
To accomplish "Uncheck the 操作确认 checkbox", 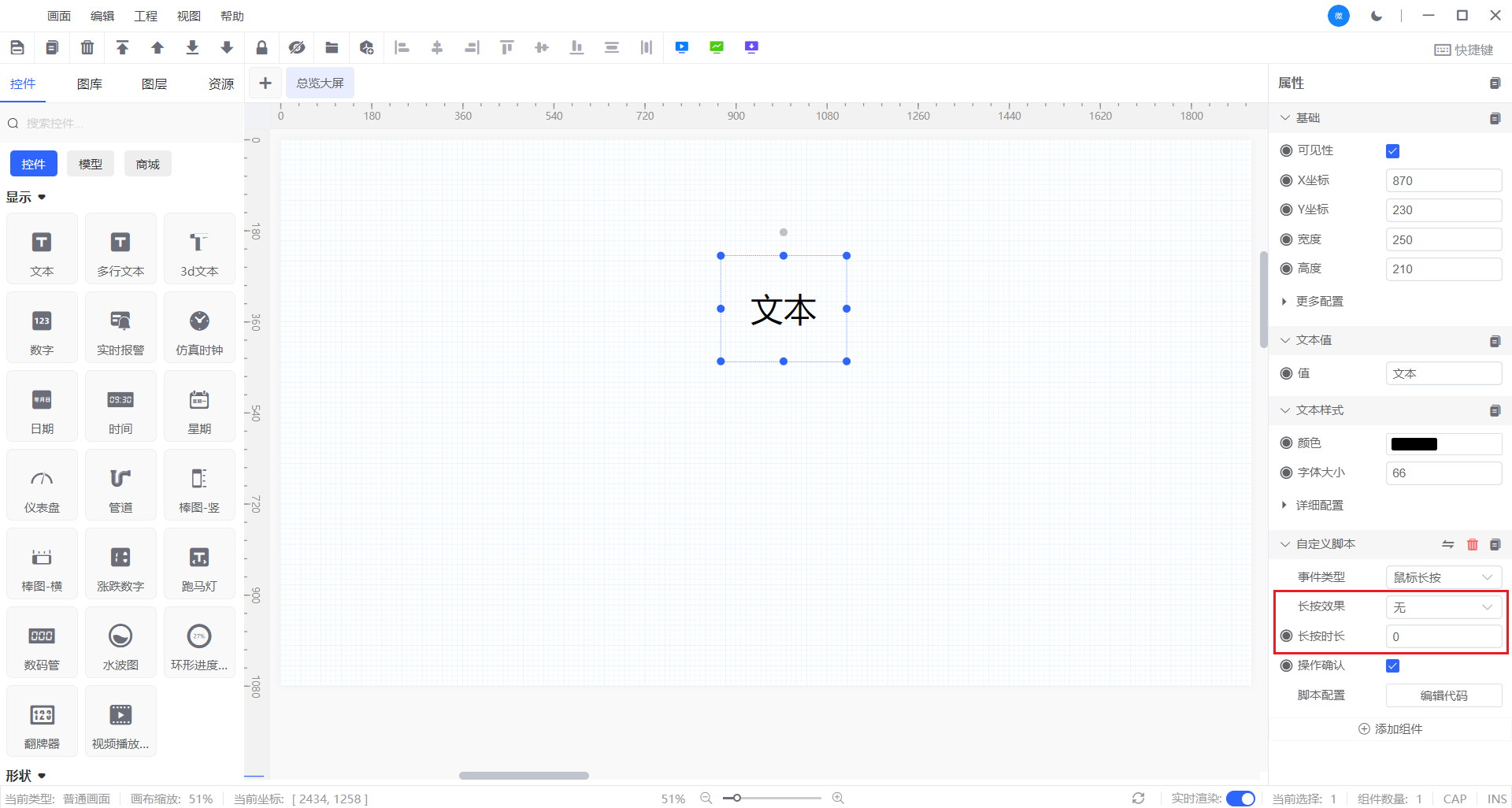I will (1392, 666).
